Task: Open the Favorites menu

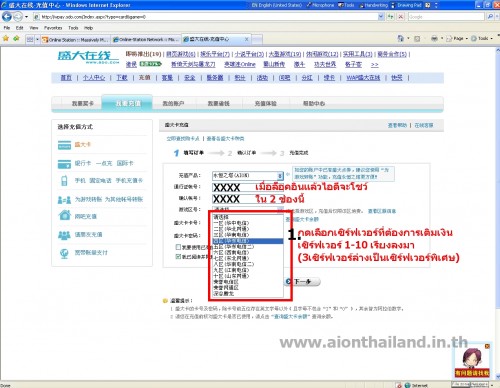Action: click(x=53, y=28)
